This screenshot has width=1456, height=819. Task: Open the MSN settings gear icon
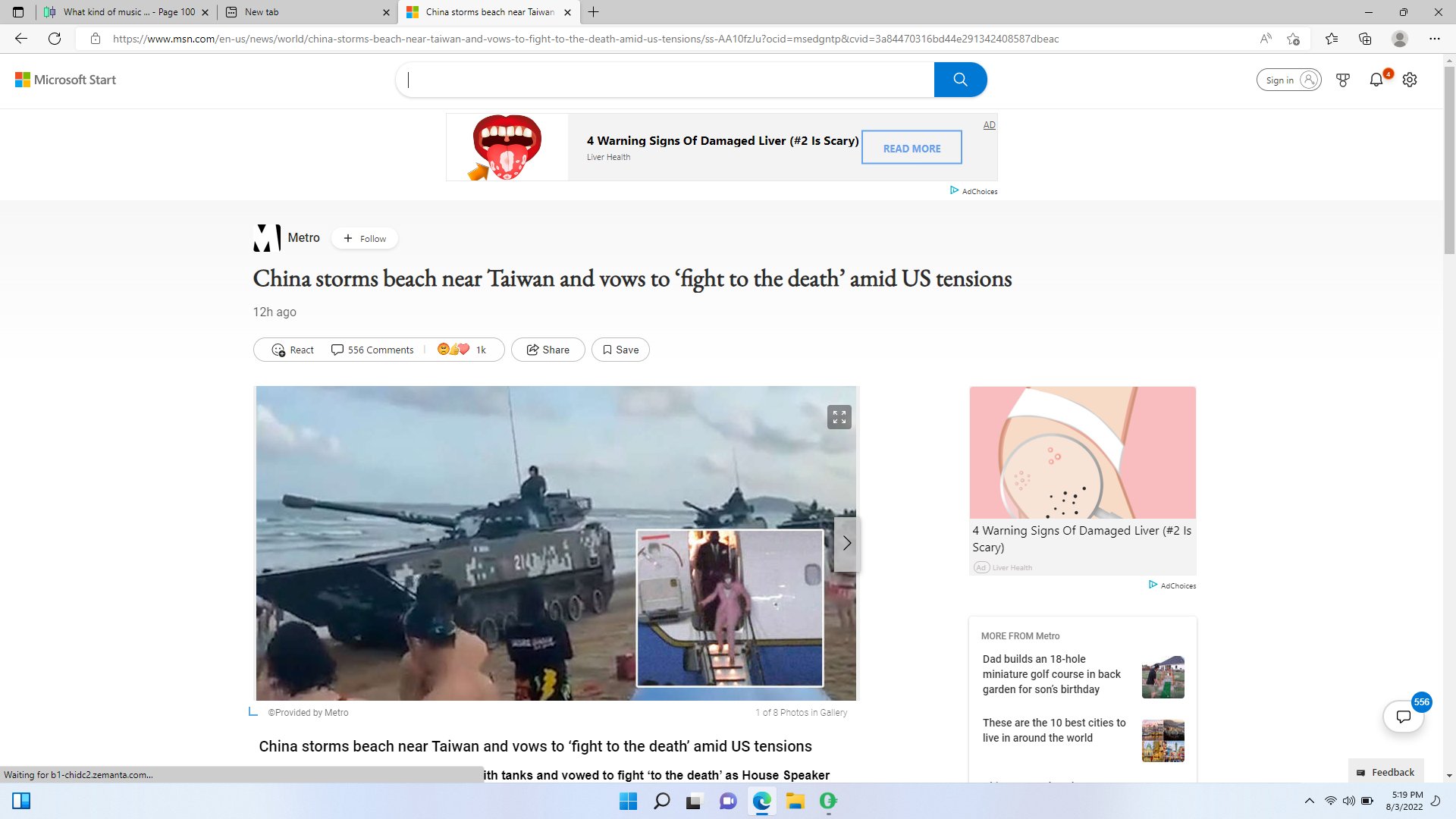(1410, 80)
